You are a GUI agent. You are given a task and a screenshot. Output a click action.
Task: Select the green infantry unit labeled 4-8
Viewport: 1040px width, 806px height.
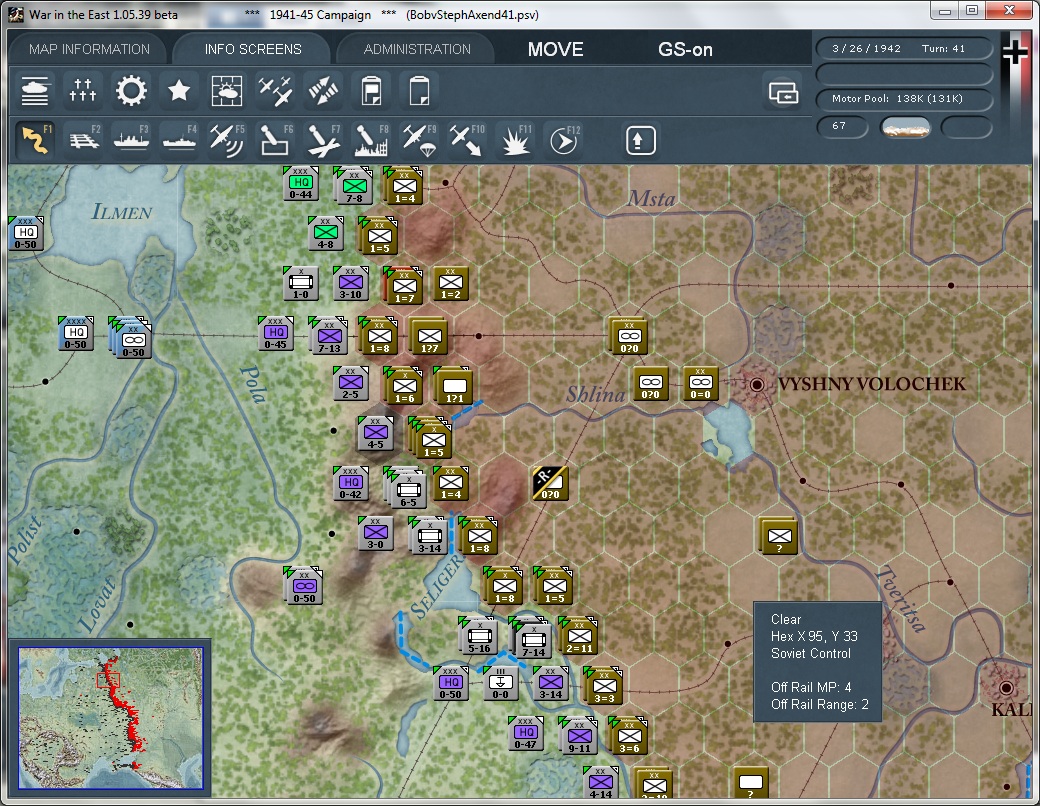coord(325,234)
